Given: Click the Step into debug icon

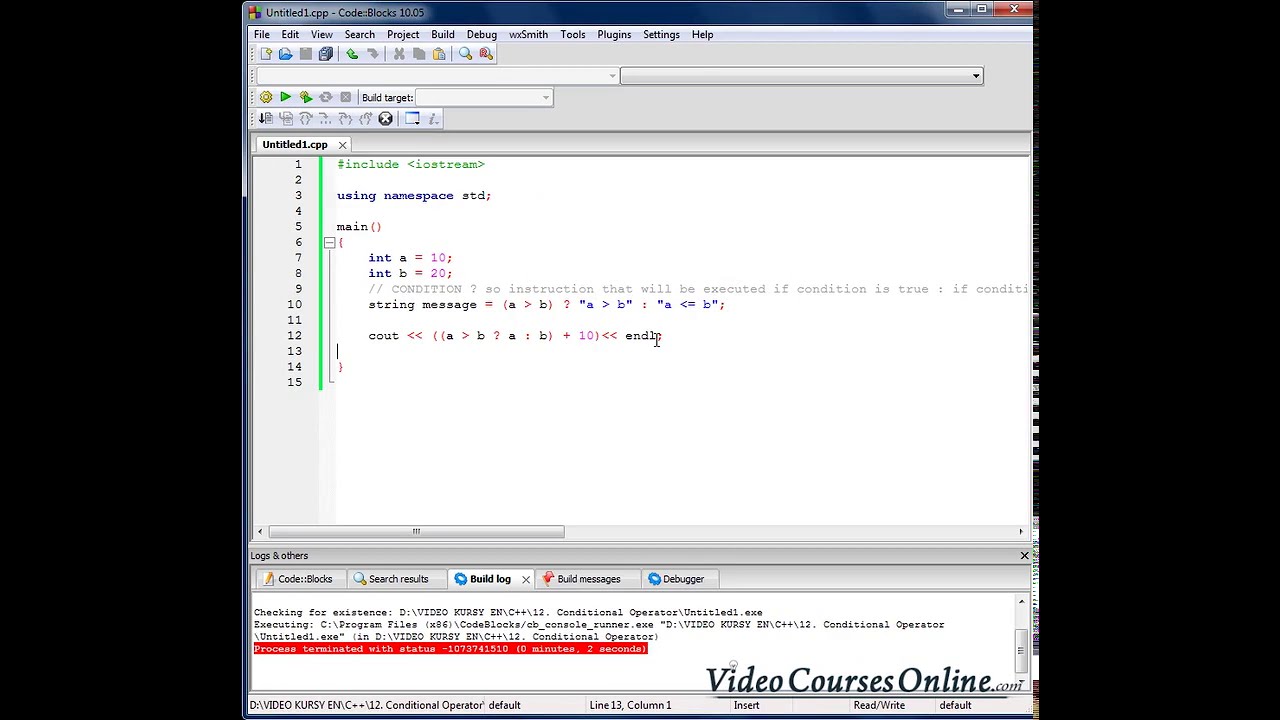Looking at the screenshot, I should coord(345,119).
